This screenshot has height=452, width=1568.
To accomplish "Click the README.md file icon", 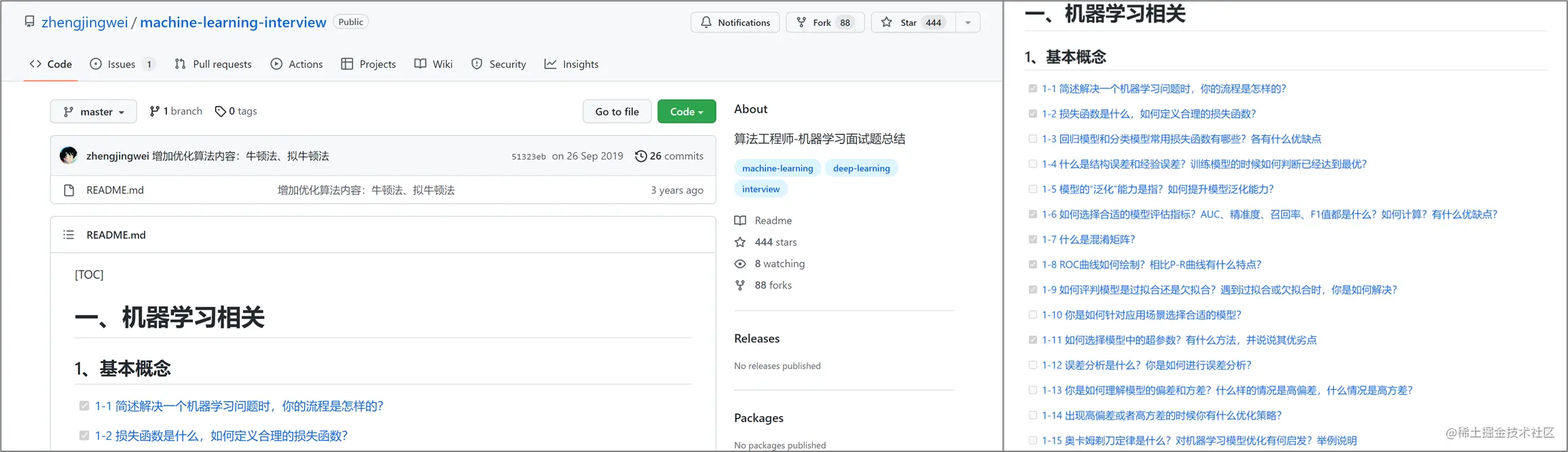I will tap(69, 190).
